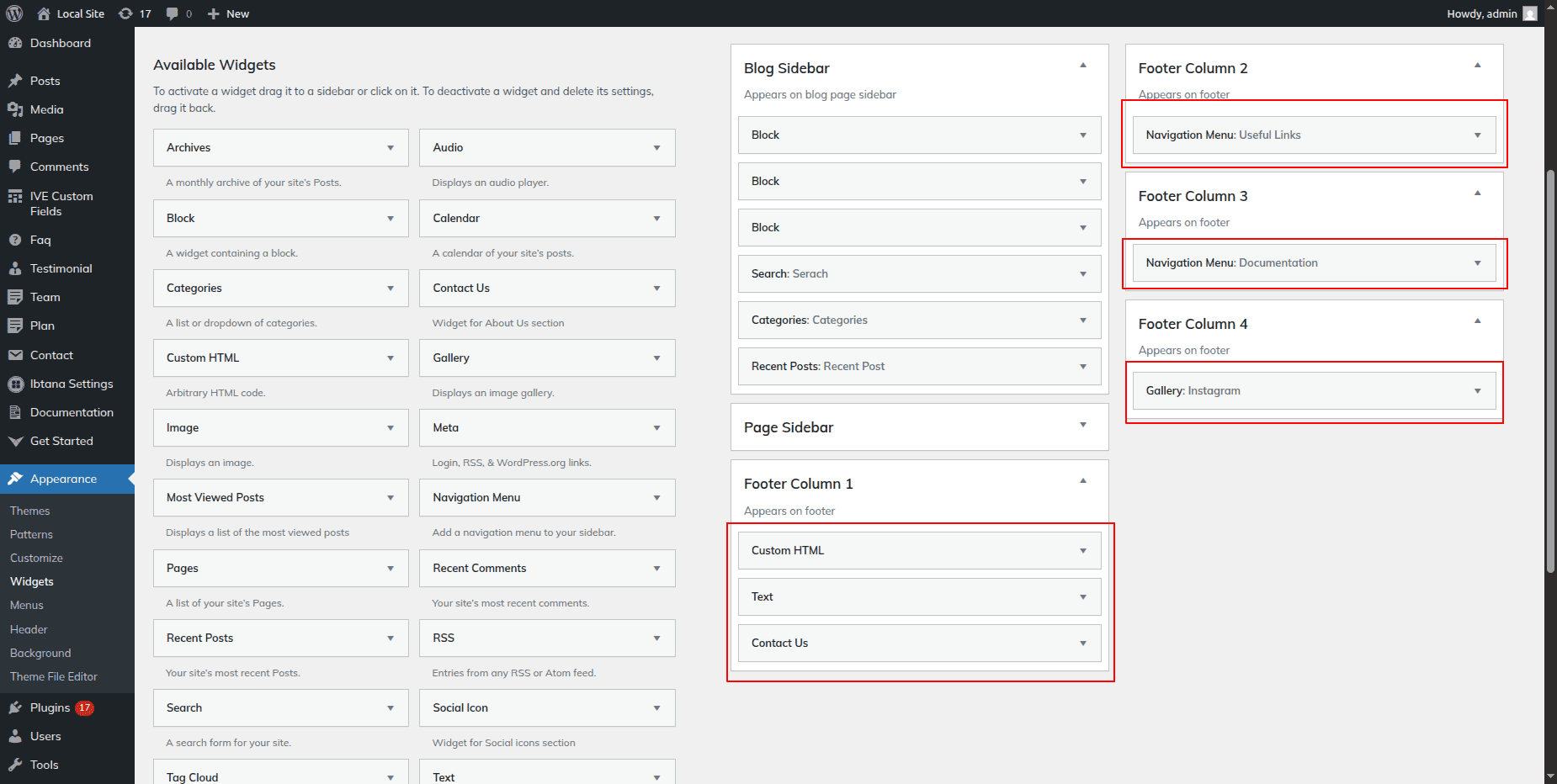This screenshot has width=1557, height=784.
Task: Expand the Archives widget dropdown arrow
Action: [391, 148]
